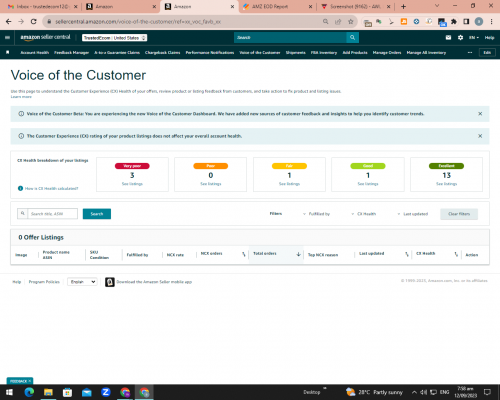Open the Chrome side panel icon
This screenshot has width=500, height=400.
pos(466,22)
